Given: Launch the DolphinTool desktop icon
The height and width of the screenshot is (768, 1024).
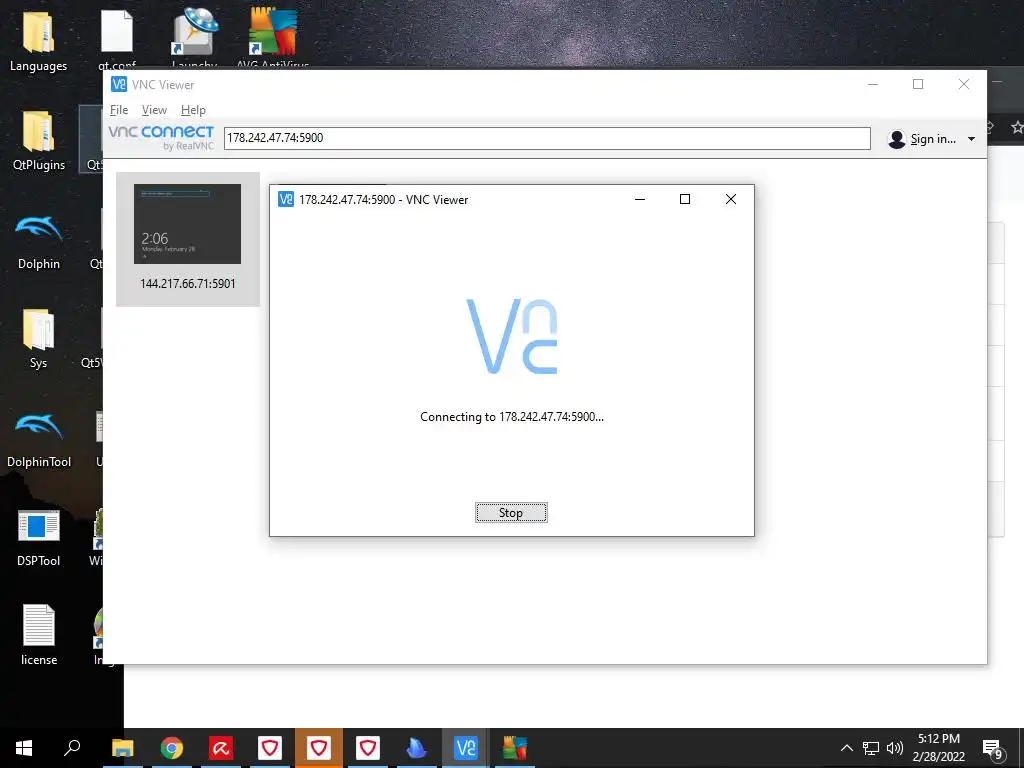Looking at the screenshot, I should click(39, 439).
